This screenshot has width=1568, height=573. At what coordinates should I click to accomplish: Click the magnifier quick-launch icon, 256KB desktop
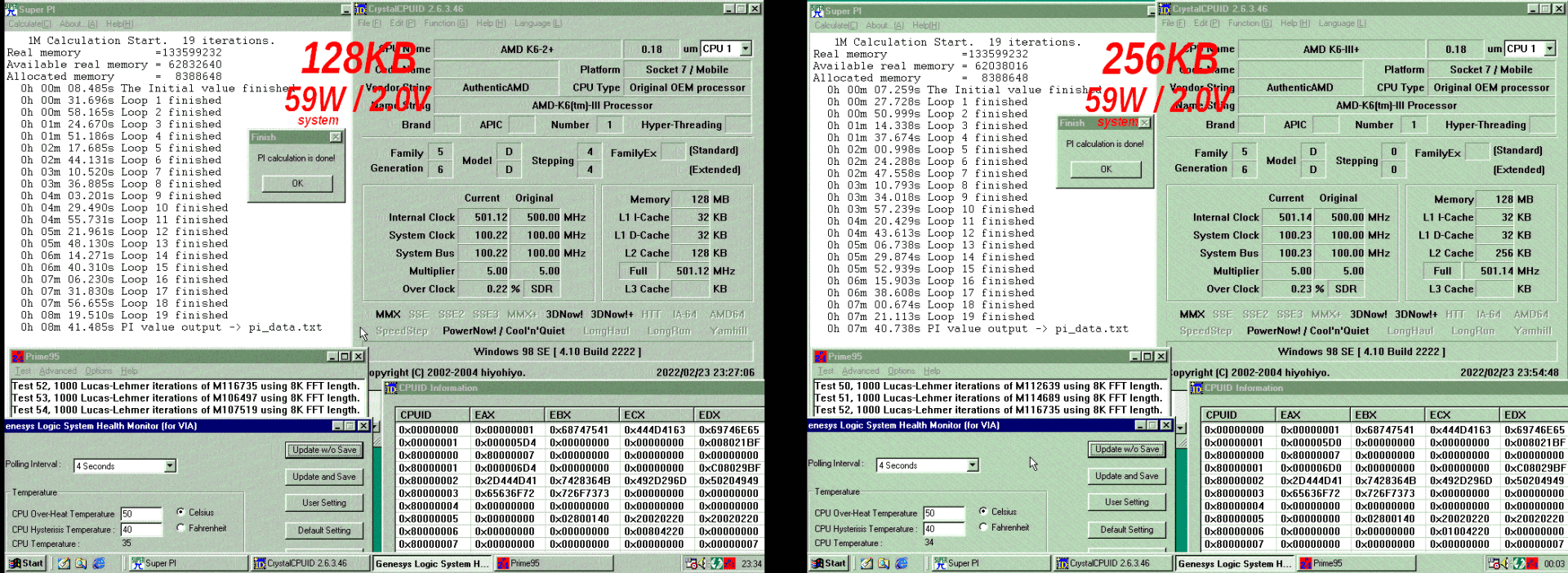[884, 563]
